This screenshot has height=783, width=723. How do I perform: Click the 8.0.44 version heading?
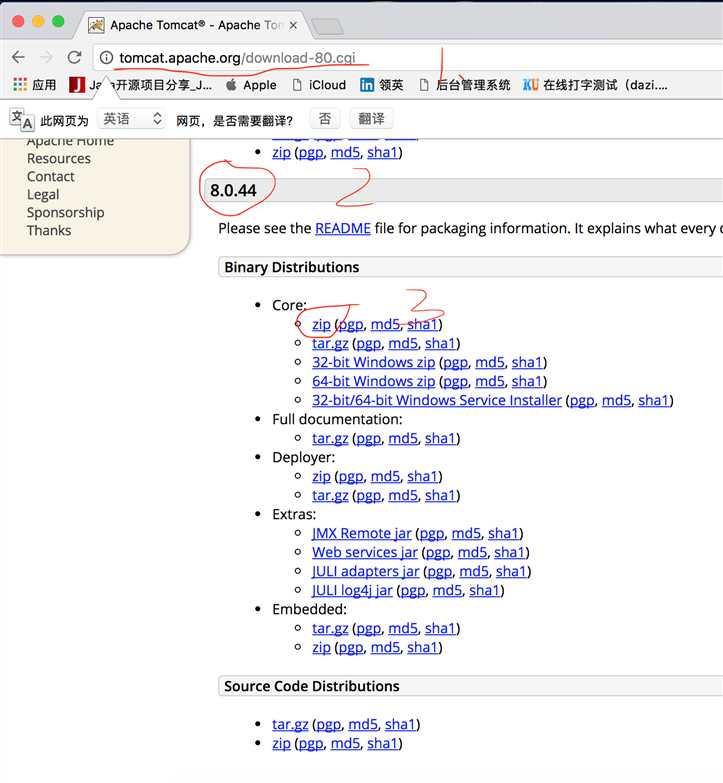click(233, 190)
